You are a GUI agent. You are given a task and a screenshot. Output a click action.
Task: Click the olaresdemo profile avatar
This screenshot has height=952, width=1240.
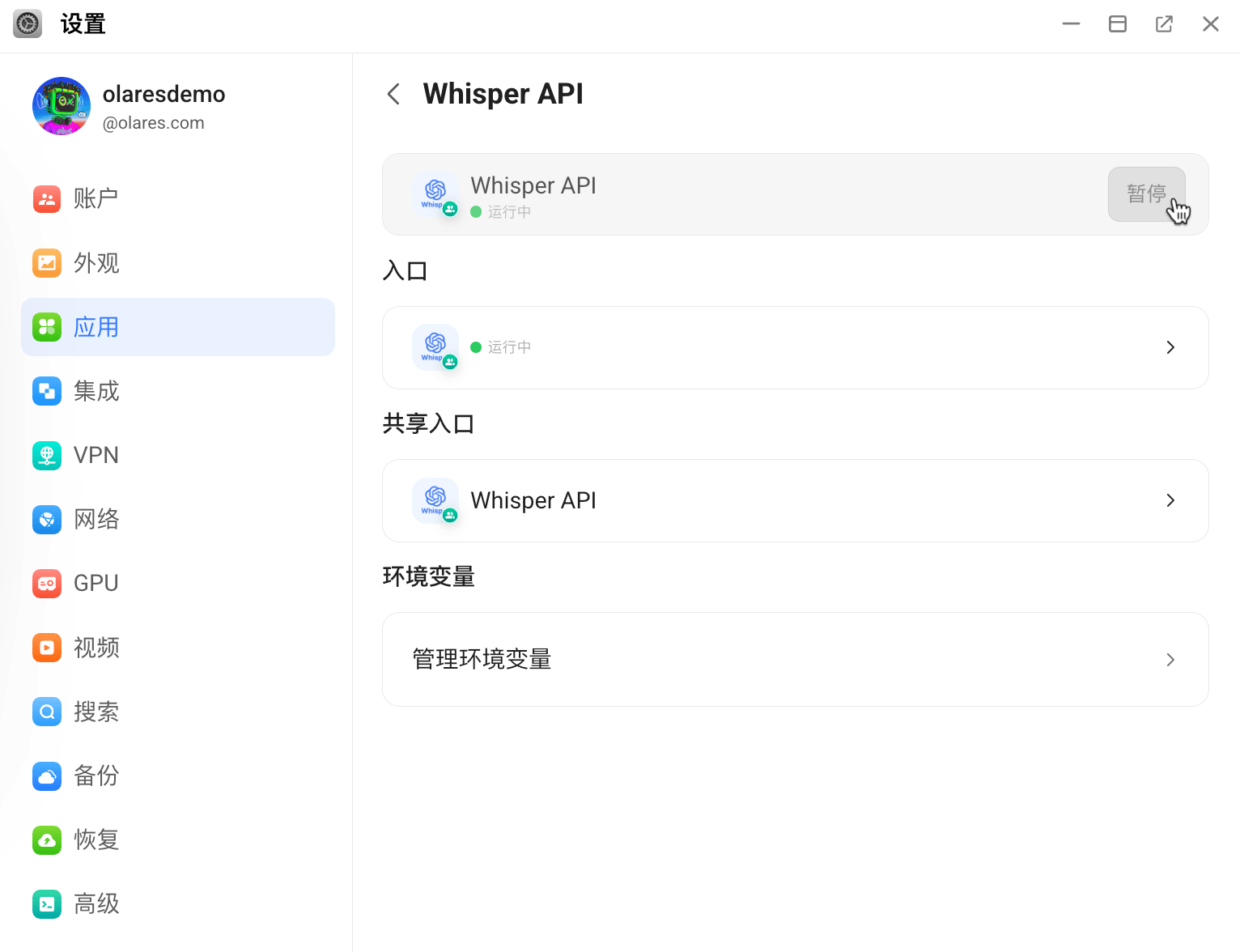(62, 106)
